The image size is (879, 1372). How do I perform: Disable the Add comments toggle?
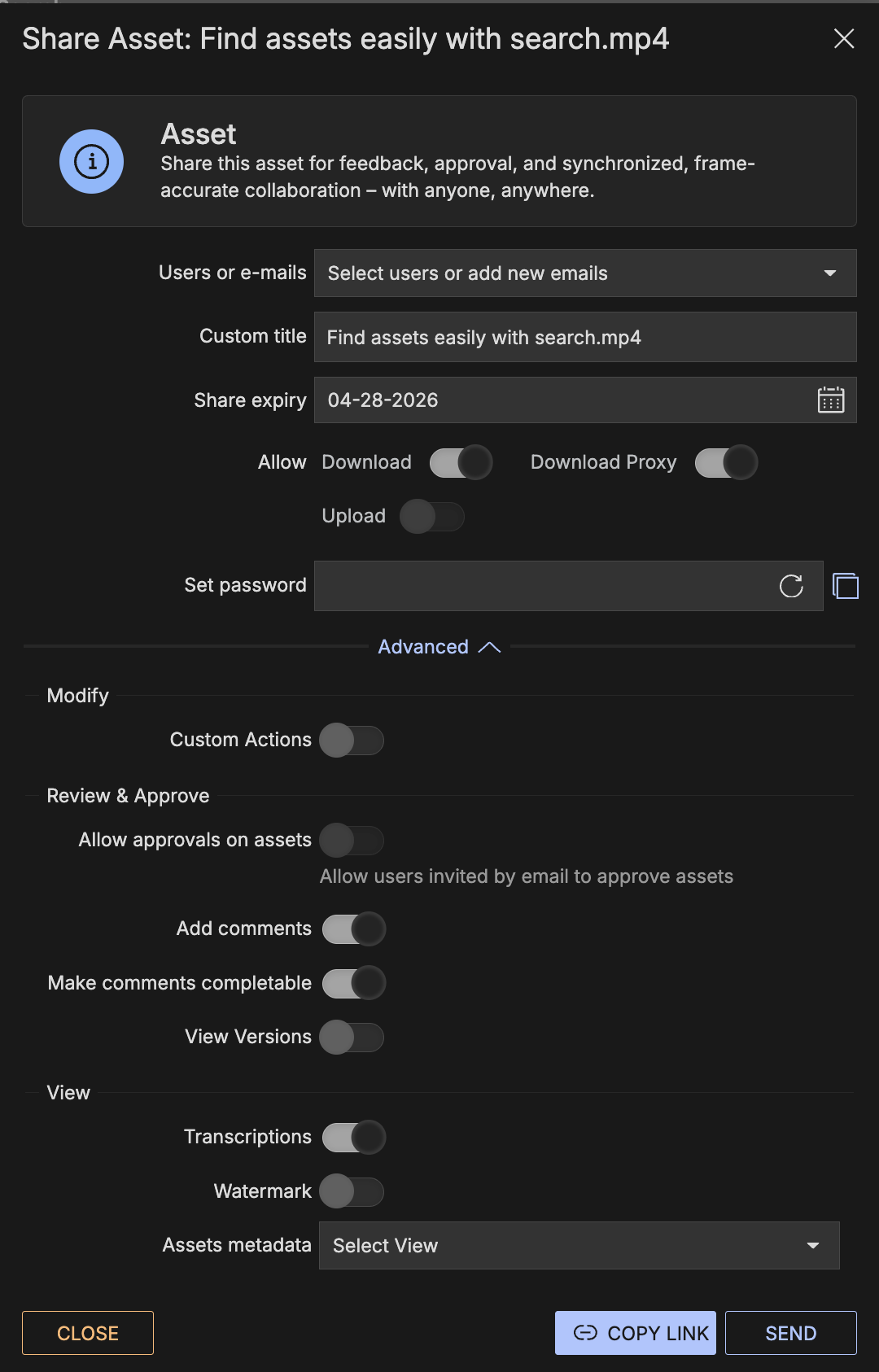354,929
